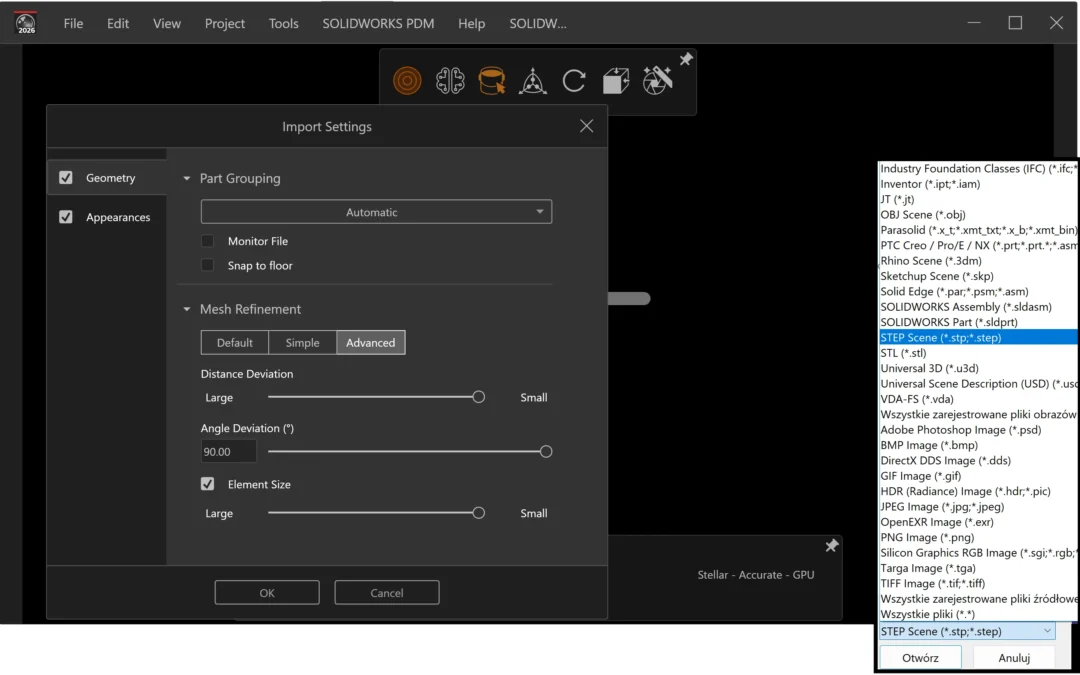Click the orange concentric-circles render mode icon

407,81
